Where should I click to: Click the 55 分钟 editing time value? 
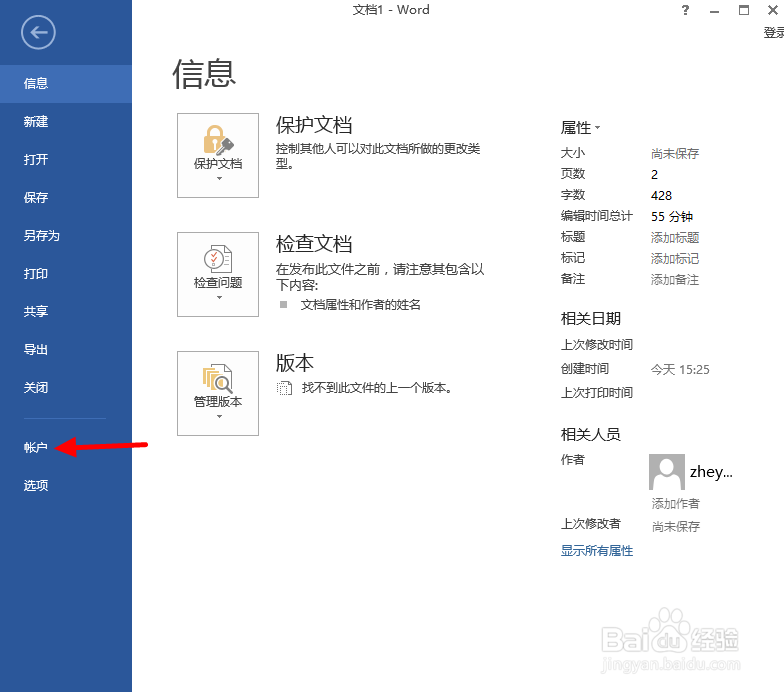(x=672, y=216)
